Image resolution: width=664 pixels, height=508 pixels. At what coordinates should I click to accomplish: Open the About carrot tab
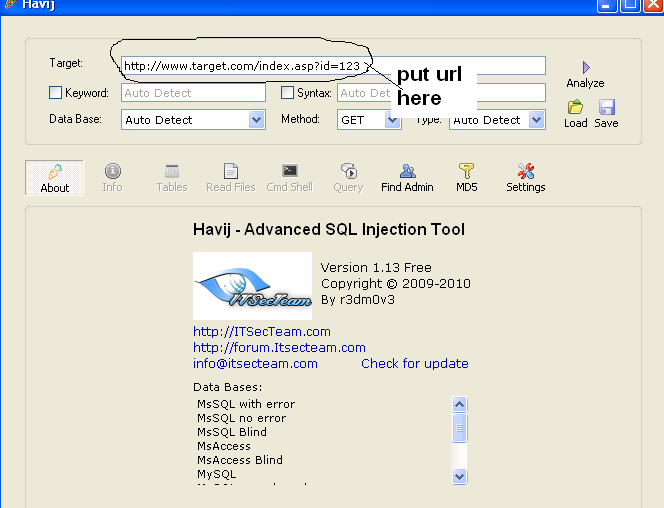[55, 178]
